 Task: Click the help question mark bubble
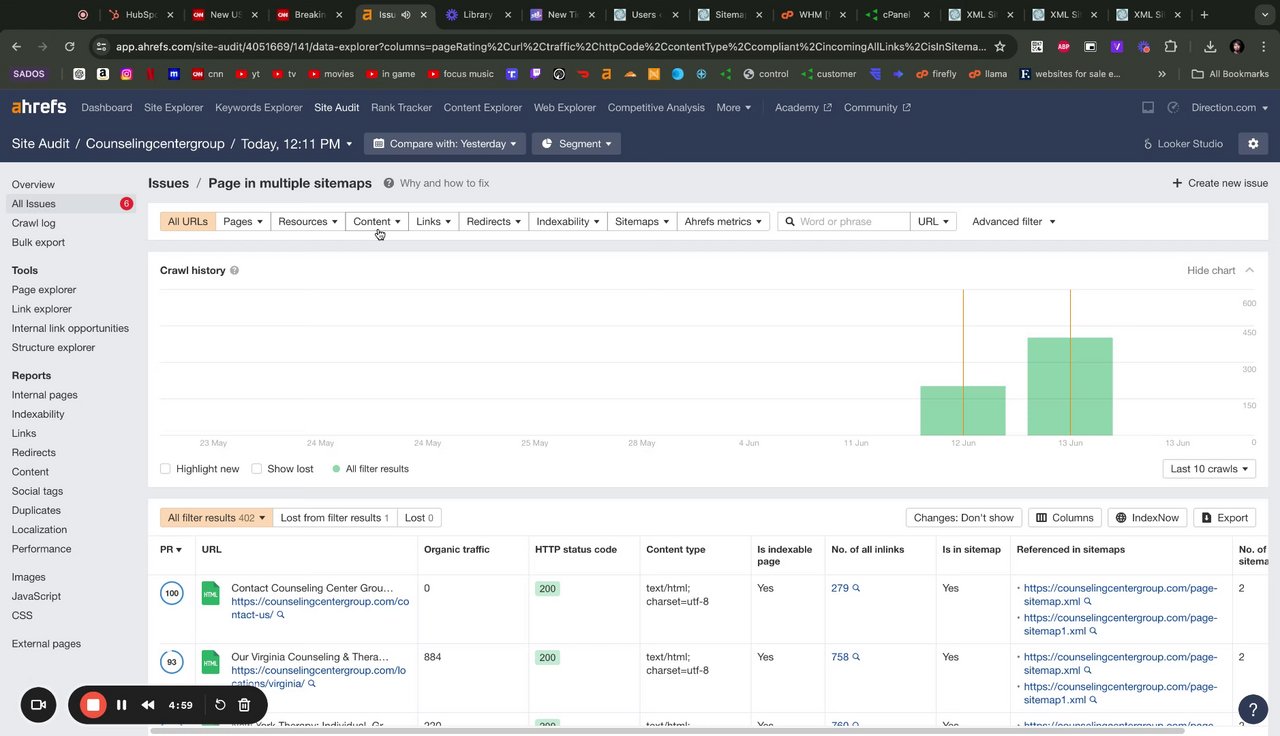coord(1253,708)
